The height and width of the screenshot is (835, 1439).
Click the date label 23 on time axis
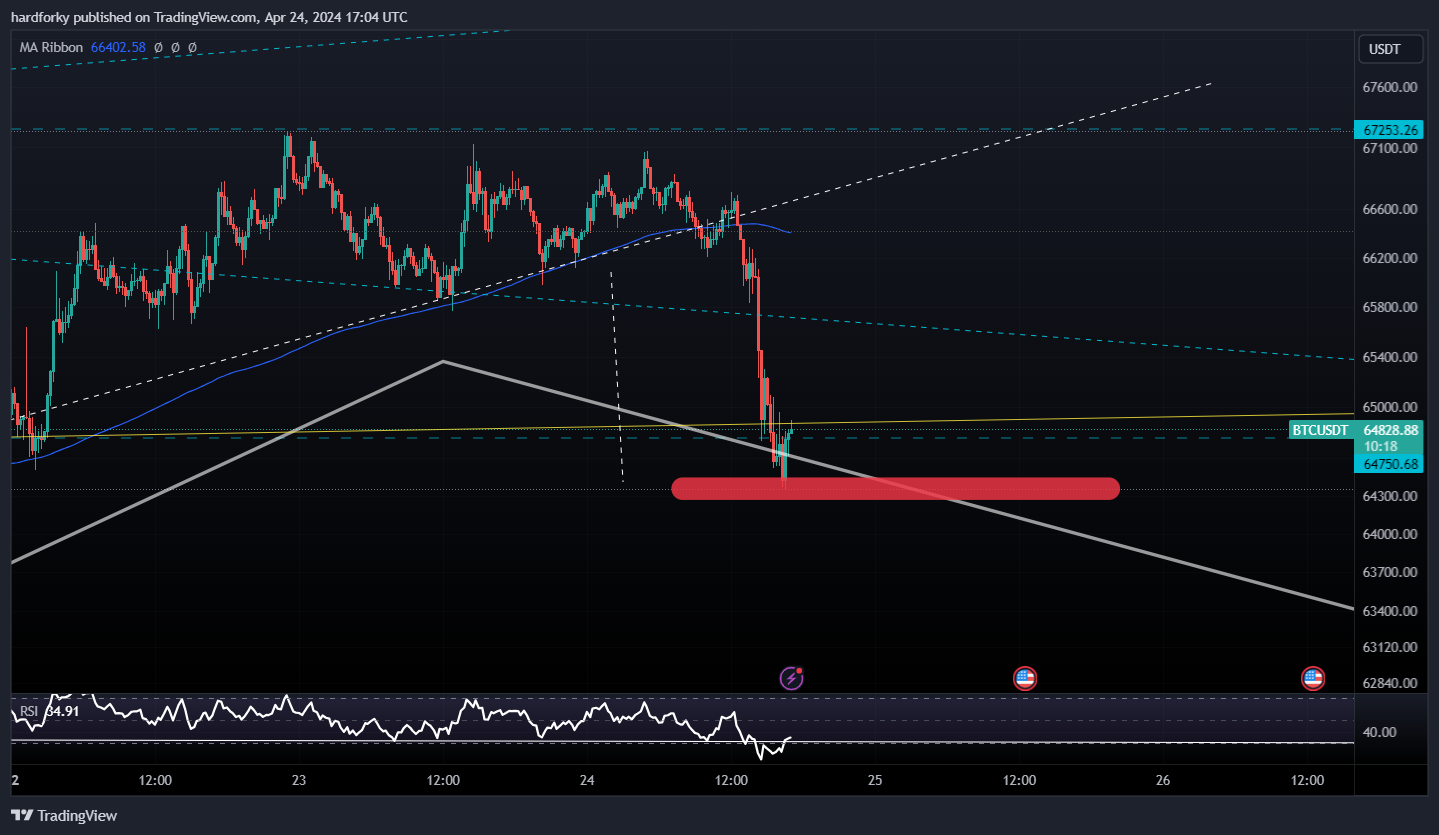tap(299, 780)
